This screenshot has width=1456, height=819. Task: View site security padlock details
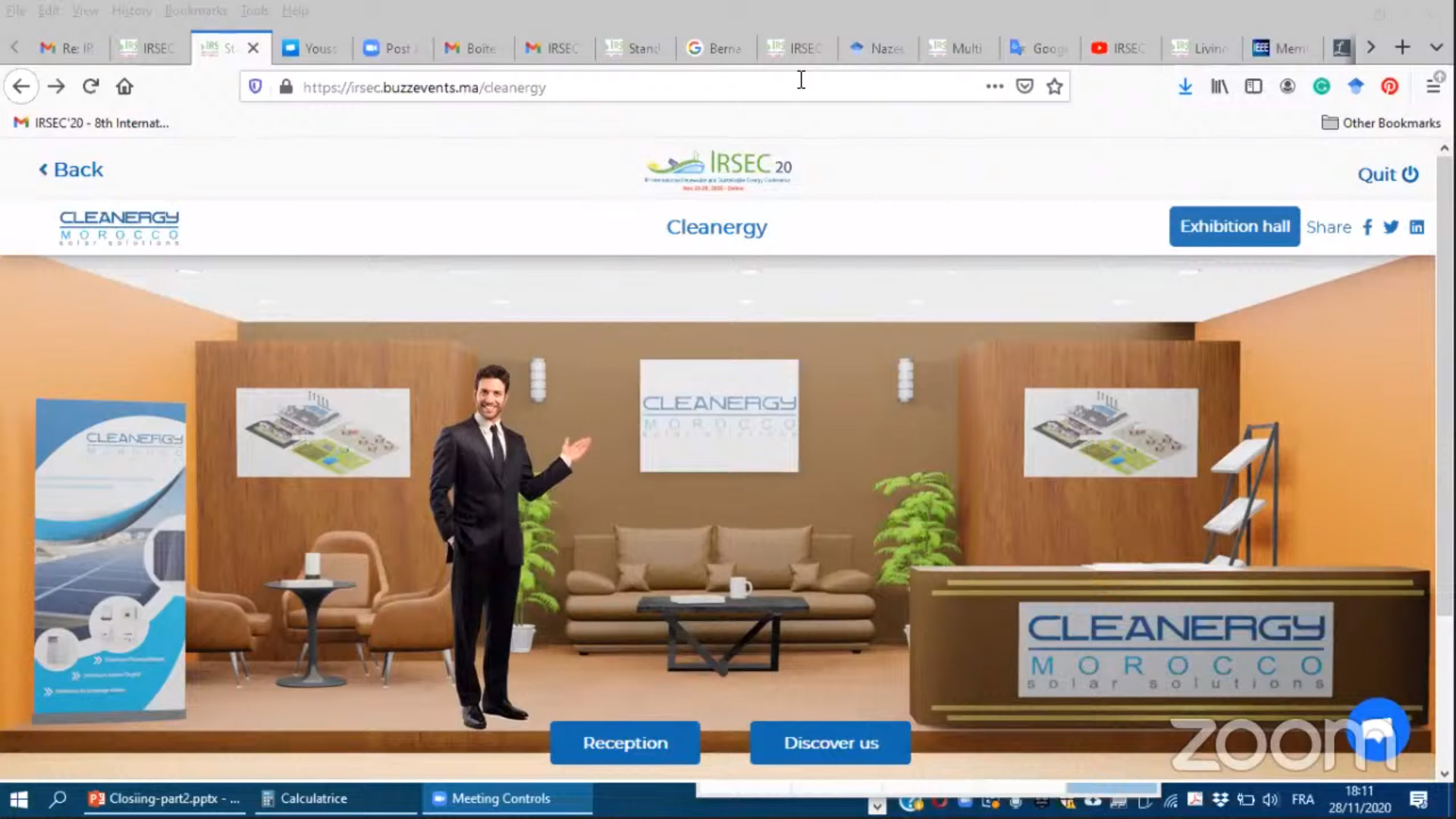pos(286,86)
